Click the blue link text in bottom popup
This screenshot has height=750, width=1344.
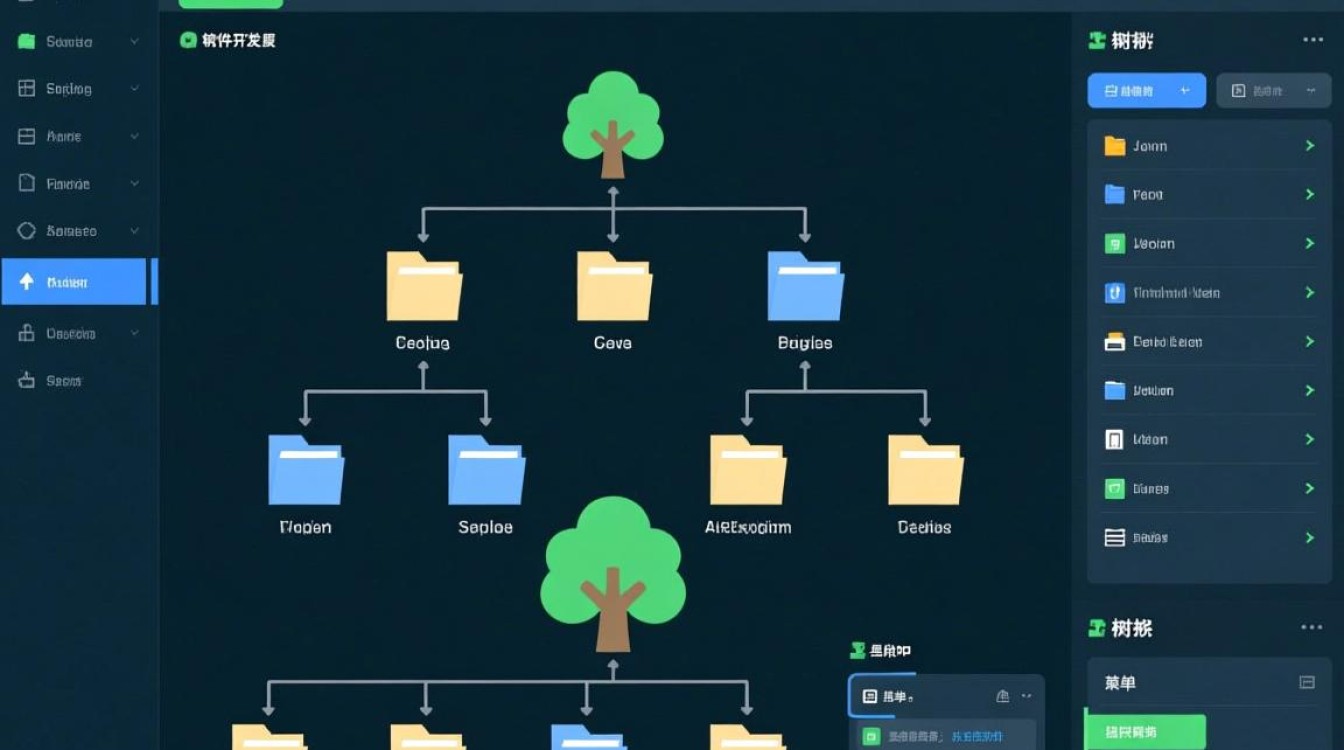977,736
